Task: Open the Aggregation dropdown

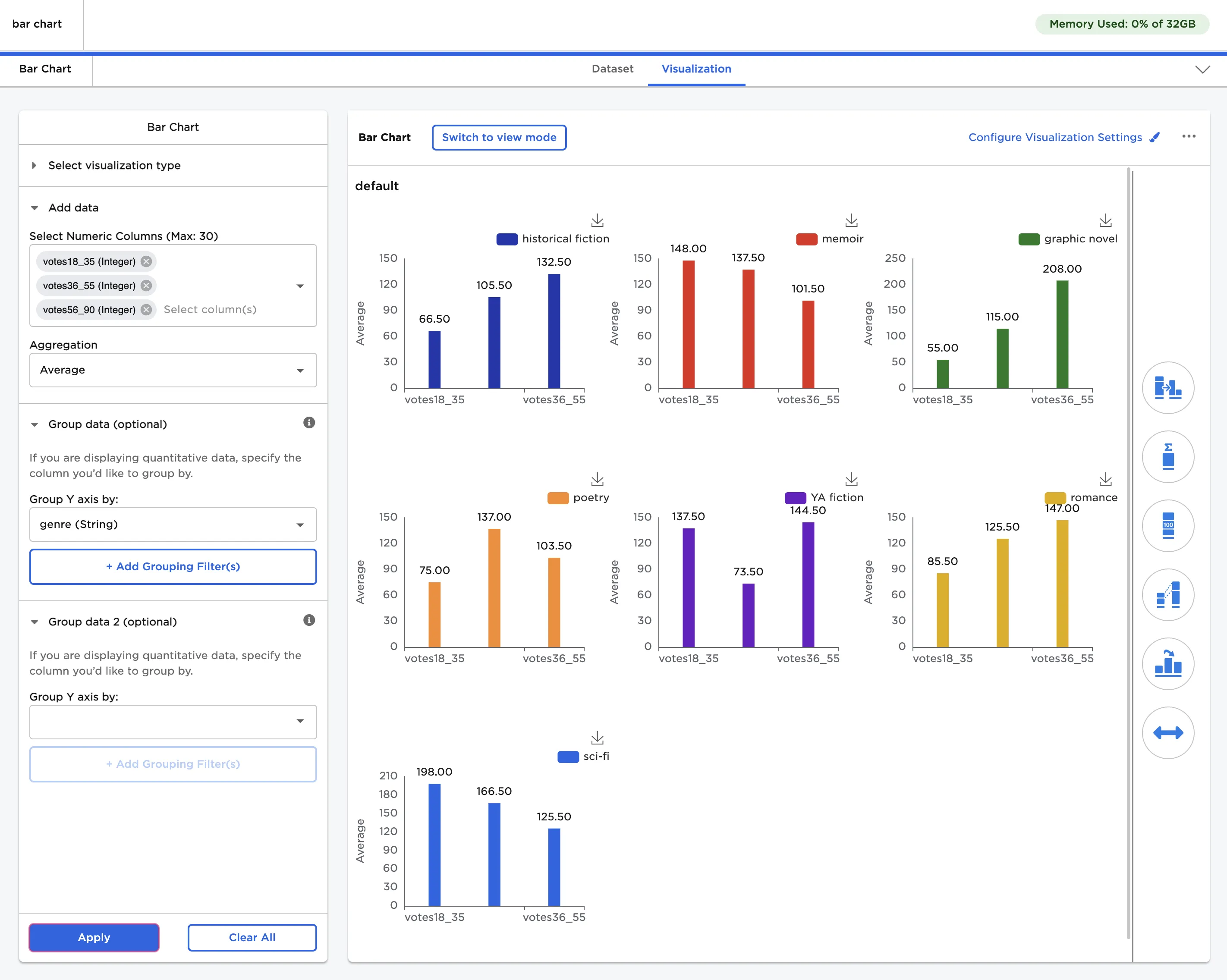Action: coord(173,370)
